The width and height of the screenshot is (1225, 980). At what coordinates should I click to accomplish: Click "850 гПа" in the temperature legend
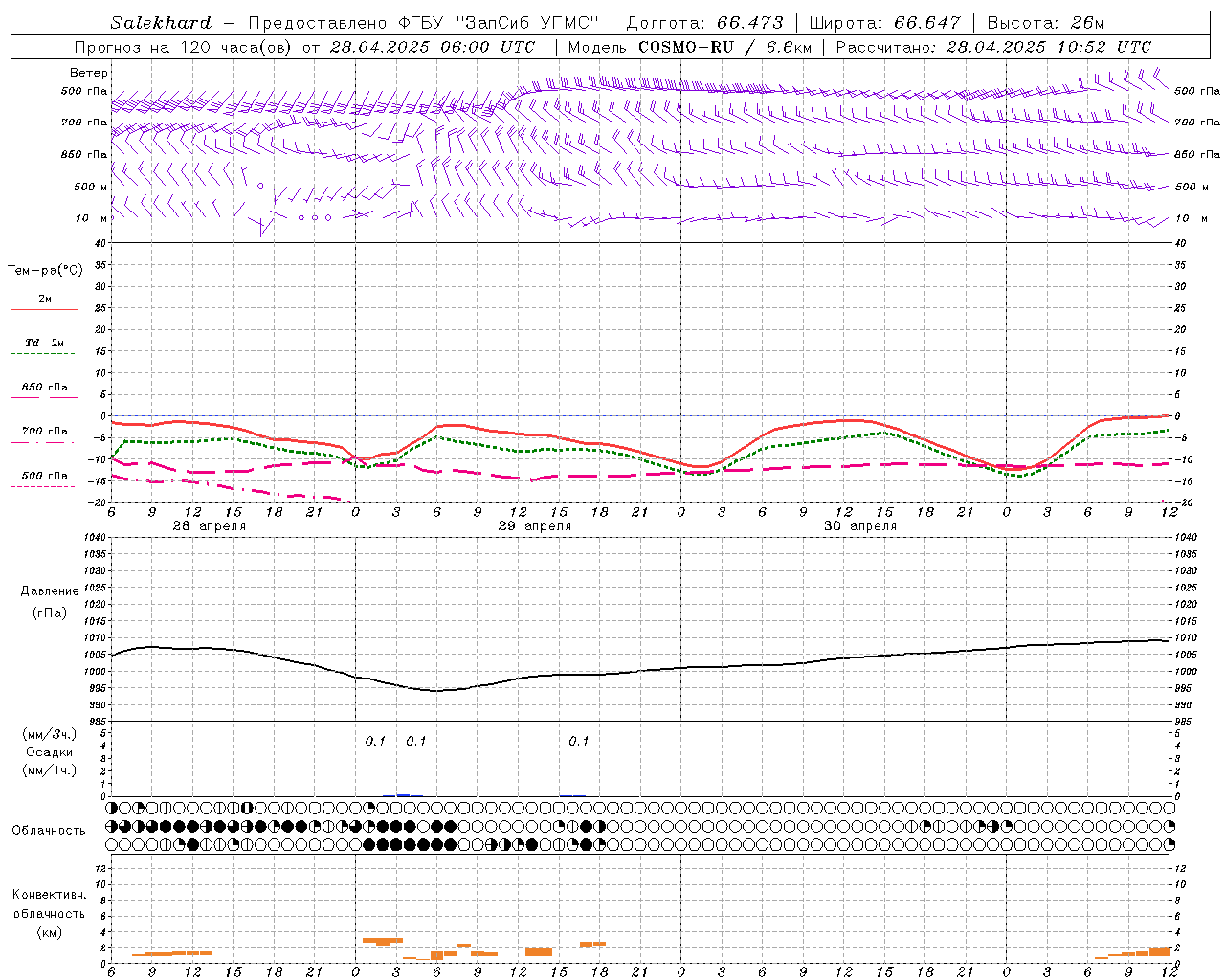[45, 388]
